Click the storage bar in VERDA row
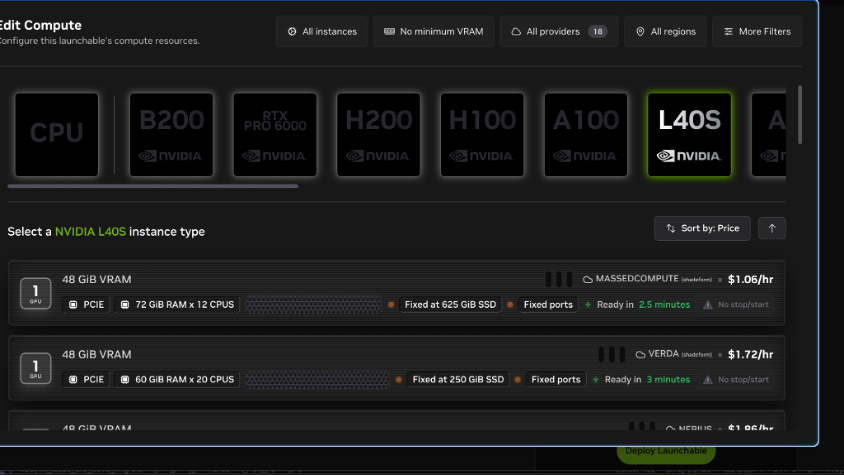 [x=317, y=379]
